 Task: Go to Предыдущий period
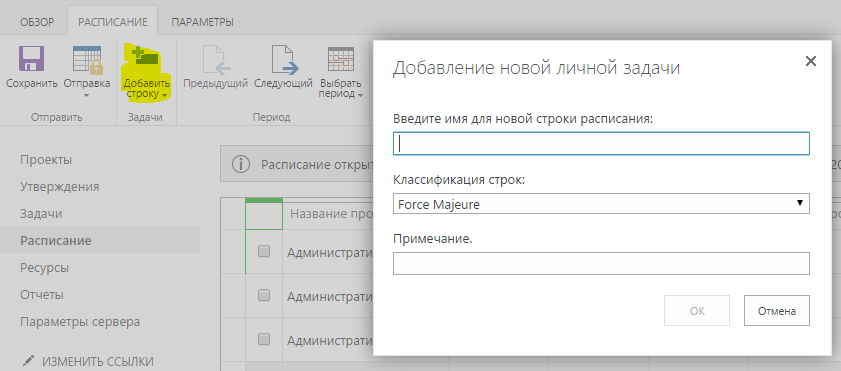[215, 67]
